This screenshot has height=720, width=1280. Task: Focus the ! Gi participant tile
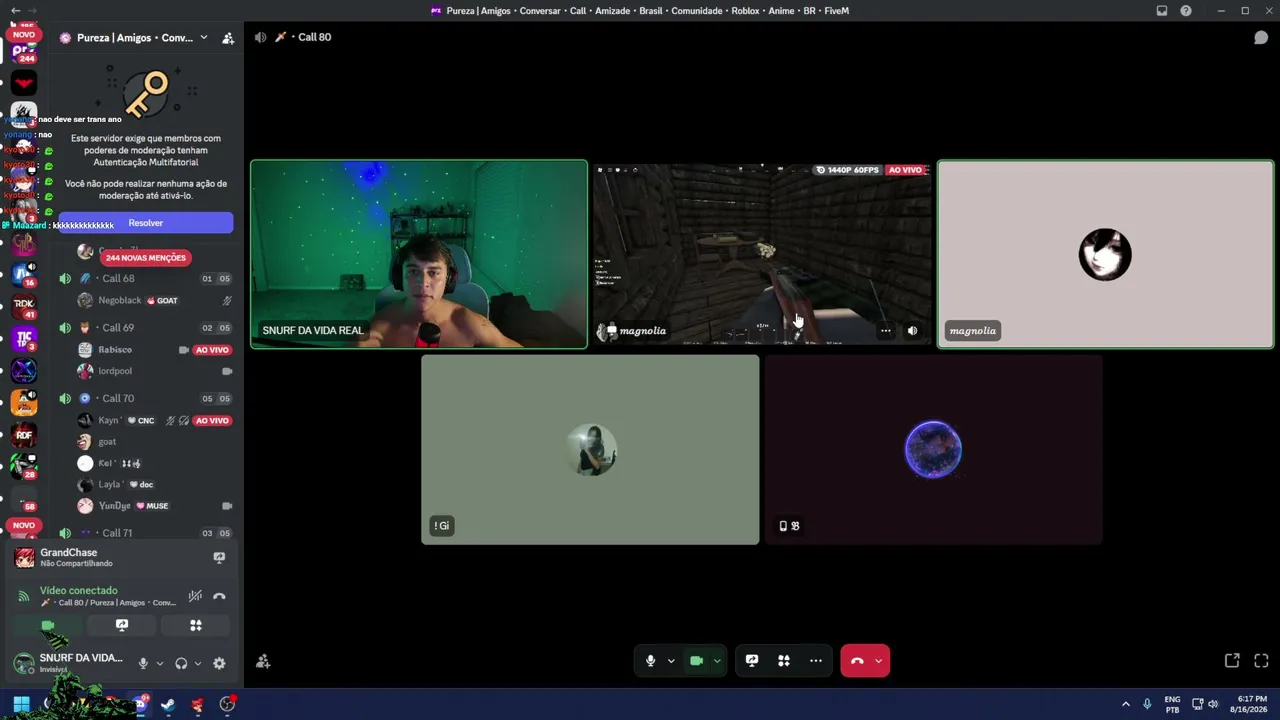[590, 450]
